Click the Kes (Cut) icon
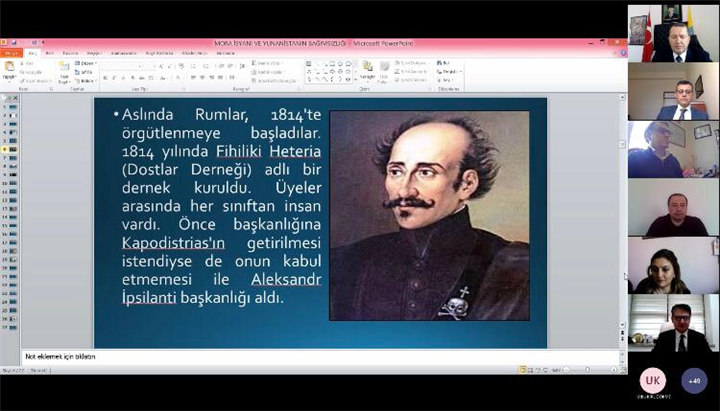Image resolution: width=720 pixels, height=411 pixels. pos(28,63)
